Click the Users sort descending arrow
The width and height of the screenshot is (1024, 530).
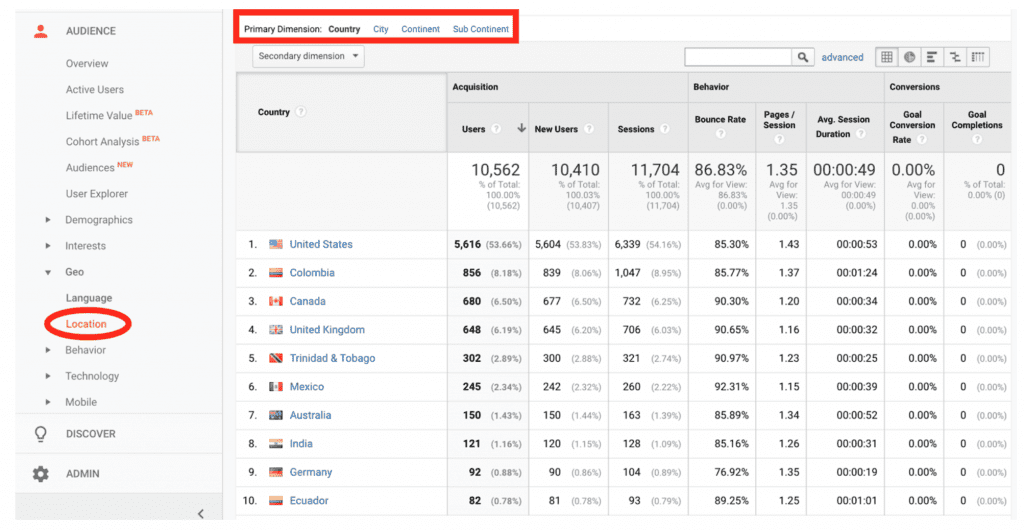click(521, 129)
